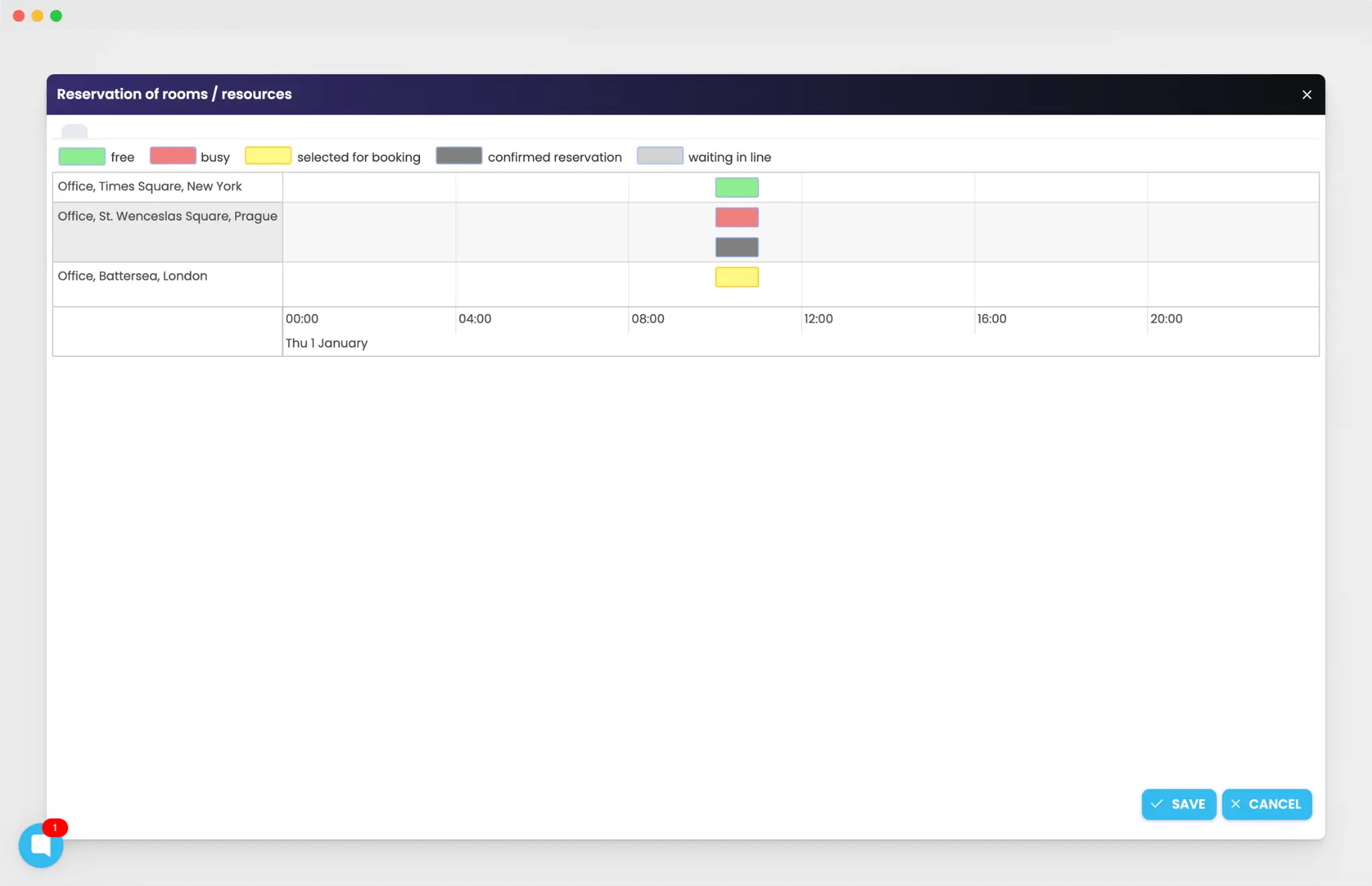Click the red 'busy' legend swatch
The height and width of the screenshot is (886, 1372).
[x=172, y=155]
